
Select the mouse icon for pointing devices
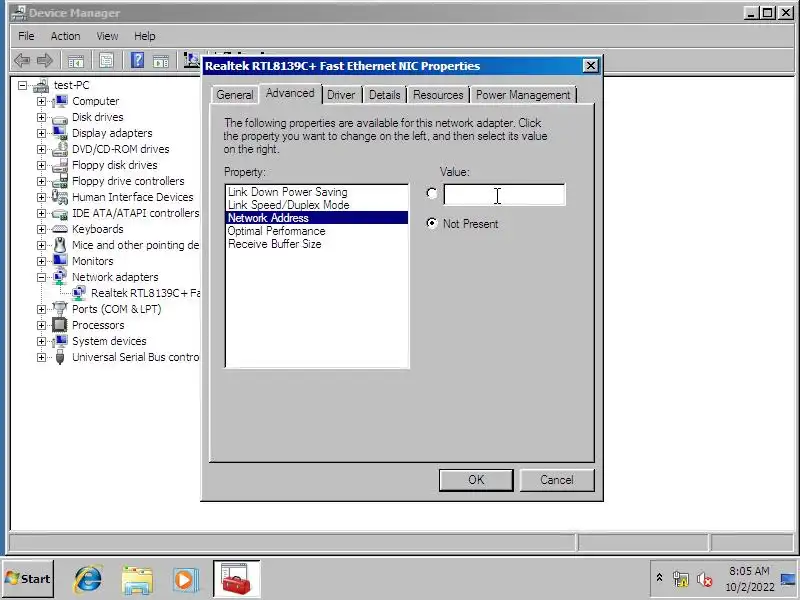(x=60, y=245)
